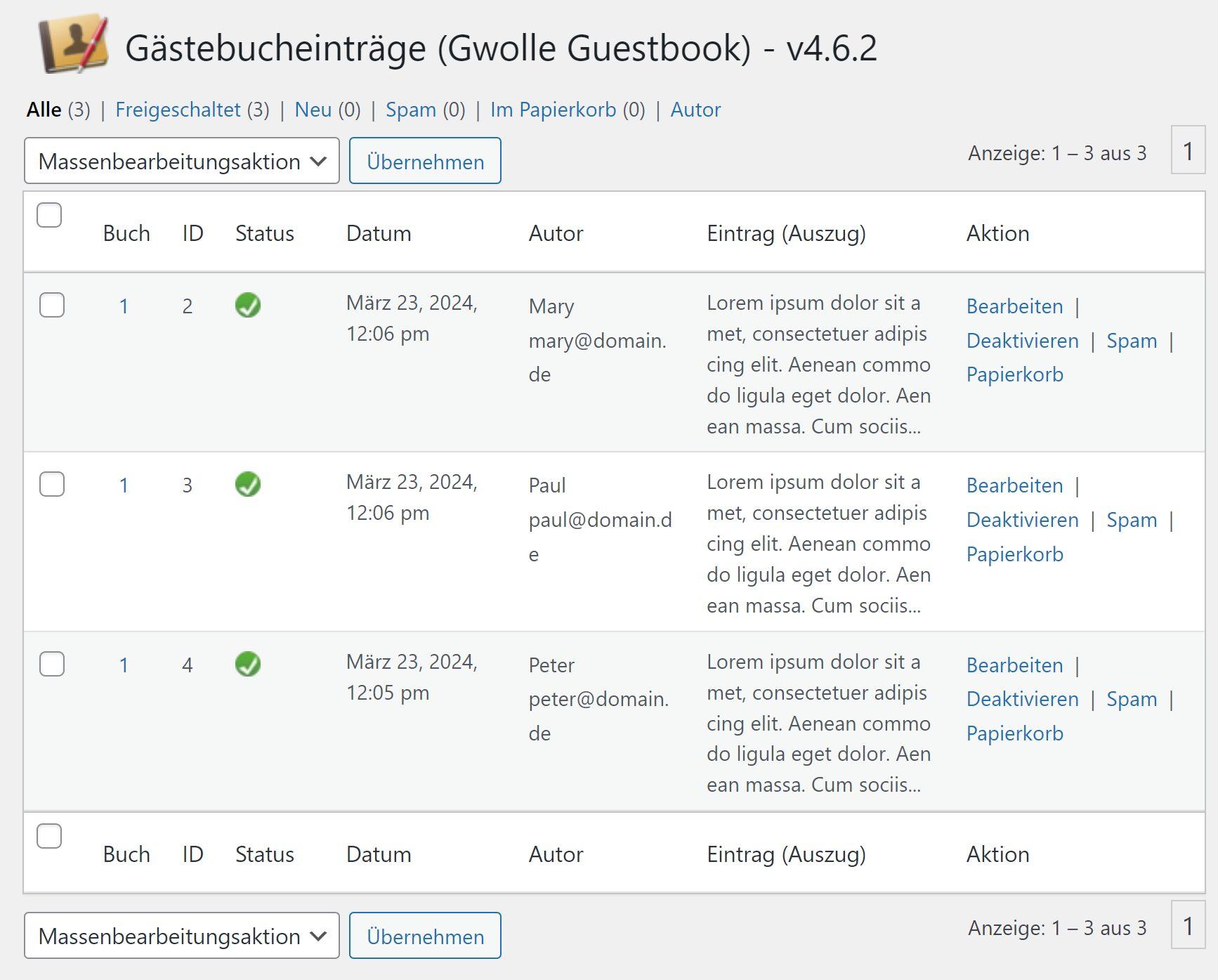Image resolution: width=1218 pixels, height=980 pixels.
Task: Click Bearbeiten for Mary's entry
Action: [x=1014, y=306]
